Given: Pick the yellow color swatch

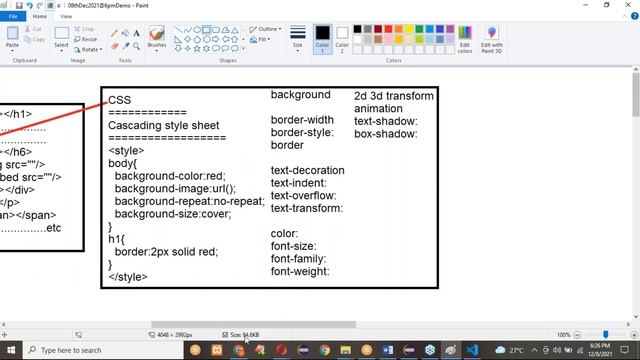Looking at the screenshot, I should point(409,29).
